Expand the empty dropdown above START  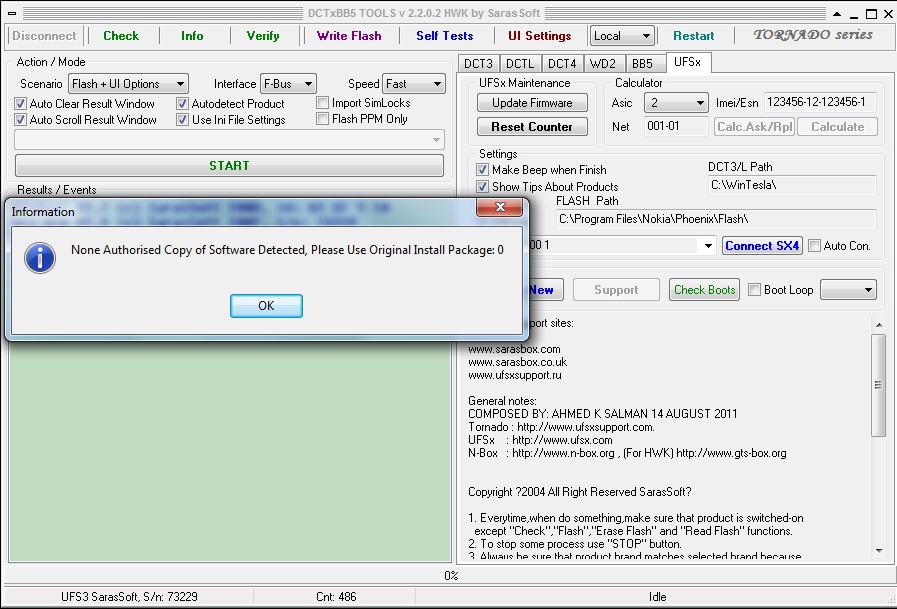[229, 140]
